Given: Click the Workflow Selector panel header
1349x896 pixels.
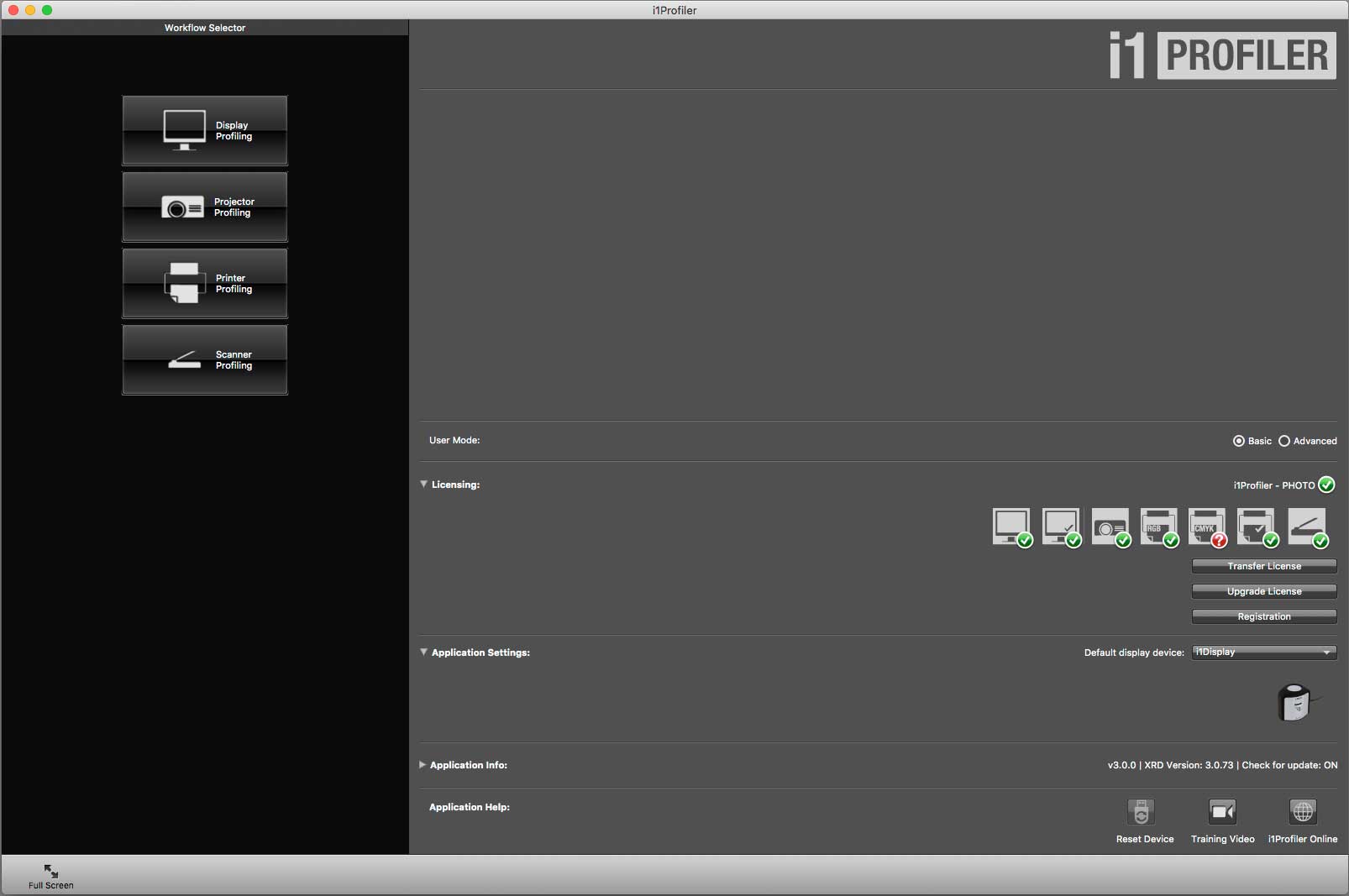Looking at the screenshot, I should click(x=205, y=28).
